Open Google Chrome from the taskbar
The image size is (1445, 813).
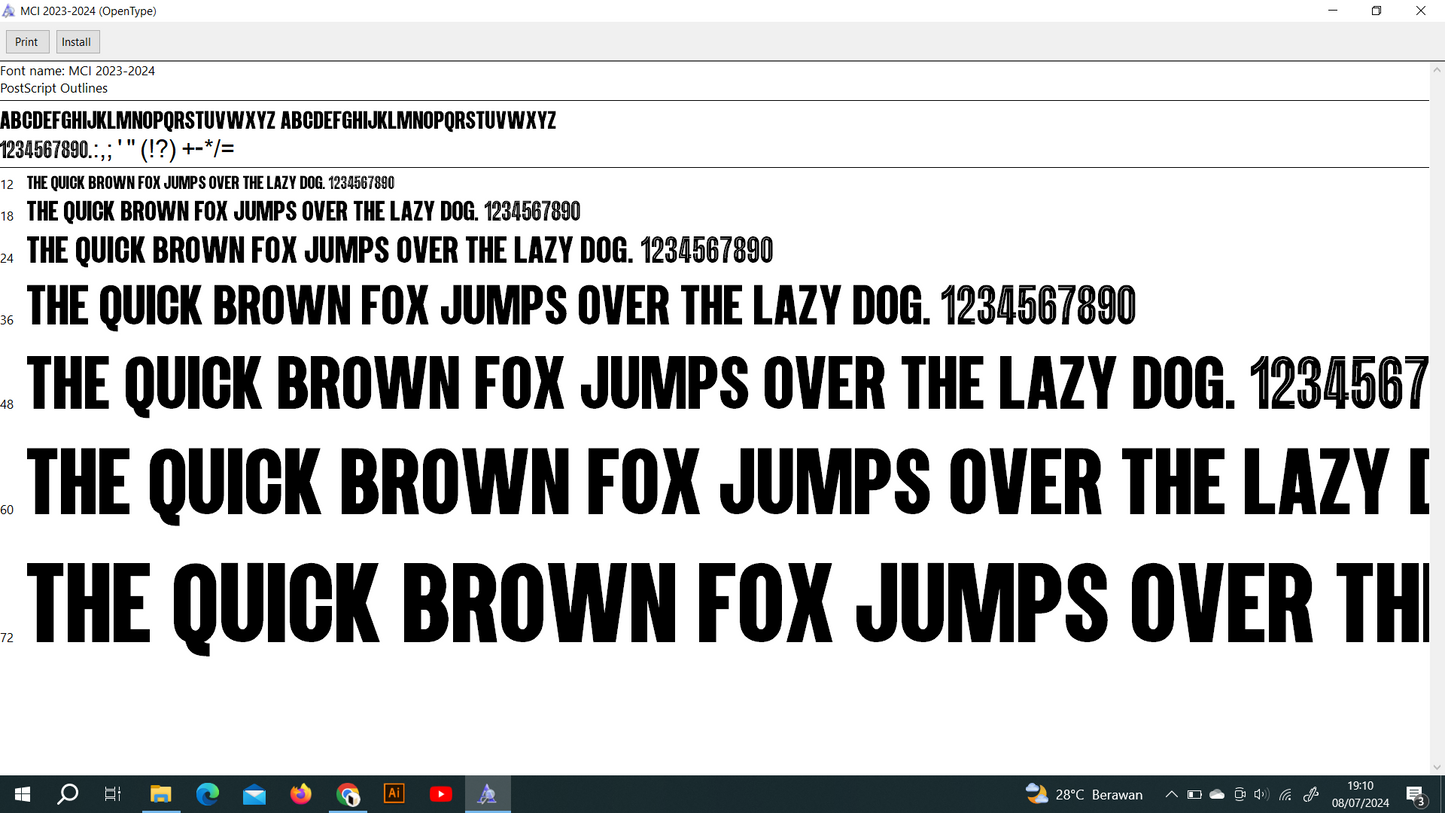point(348,794)
